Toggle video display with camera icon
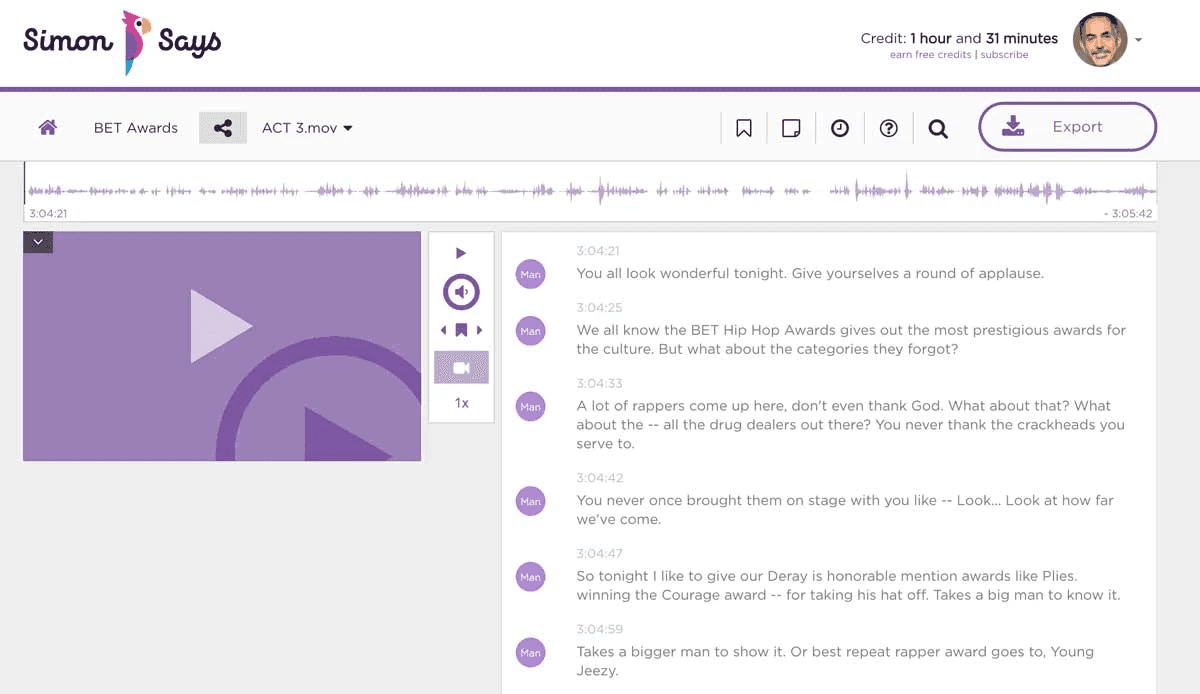This screenshot has width=1200, height=694. (x=461, y=367)
